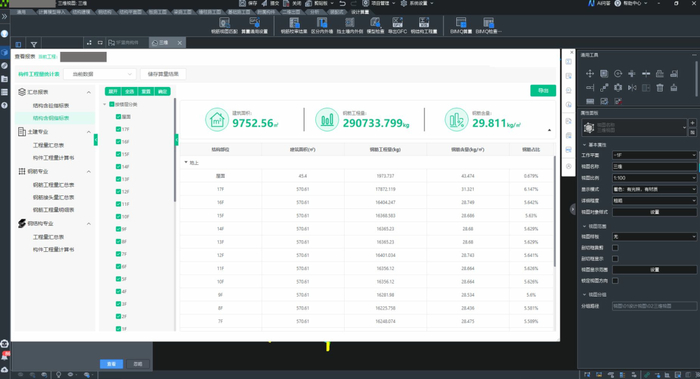The width and height of the screenshot is (700, 379).
Task: Click the 导出GFC toolbar icon
Action: (x=397, y=25)
